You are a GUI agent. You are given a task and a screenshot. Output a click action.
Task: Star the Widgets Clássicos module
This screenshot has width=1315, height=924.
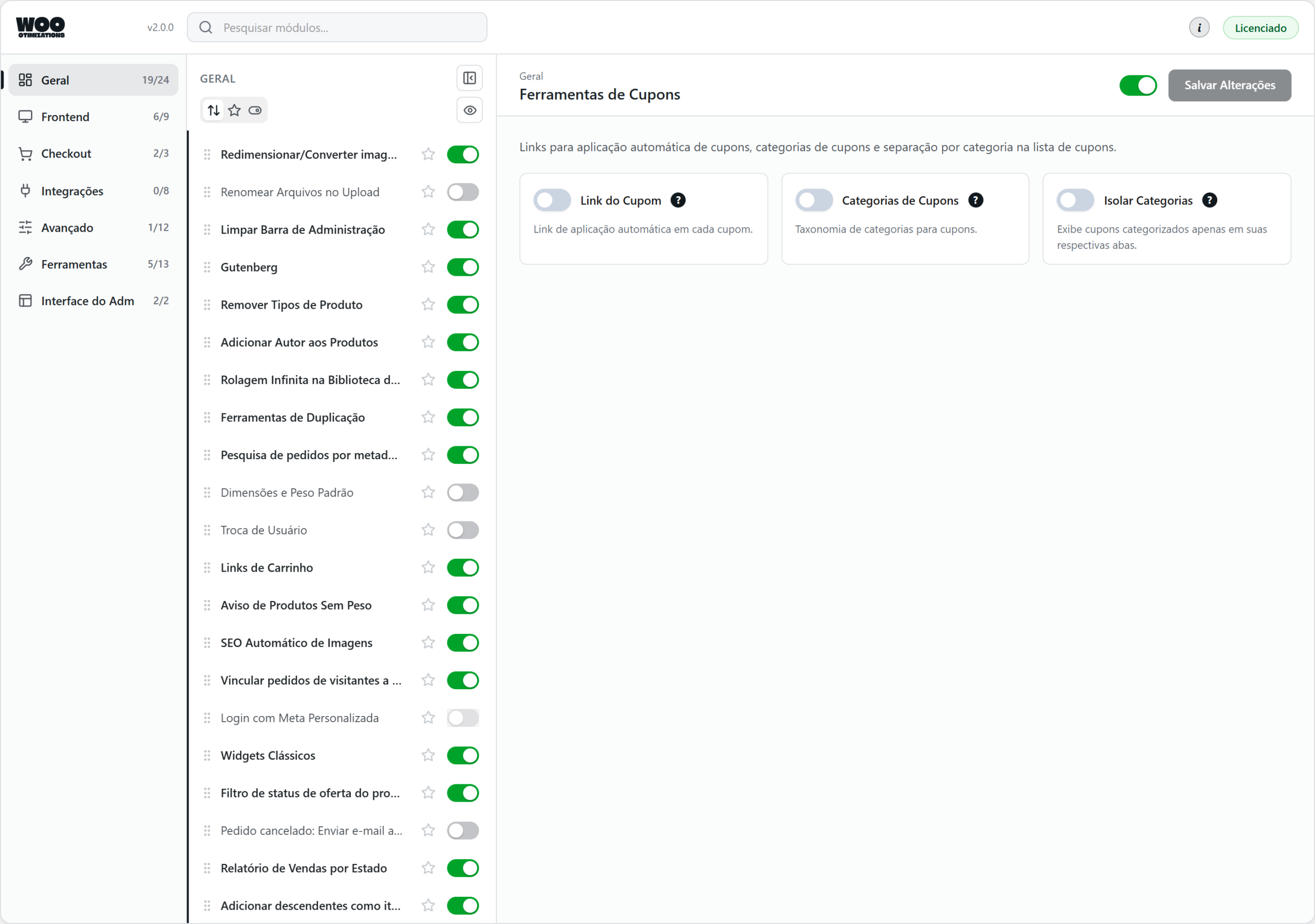point(428,756)
